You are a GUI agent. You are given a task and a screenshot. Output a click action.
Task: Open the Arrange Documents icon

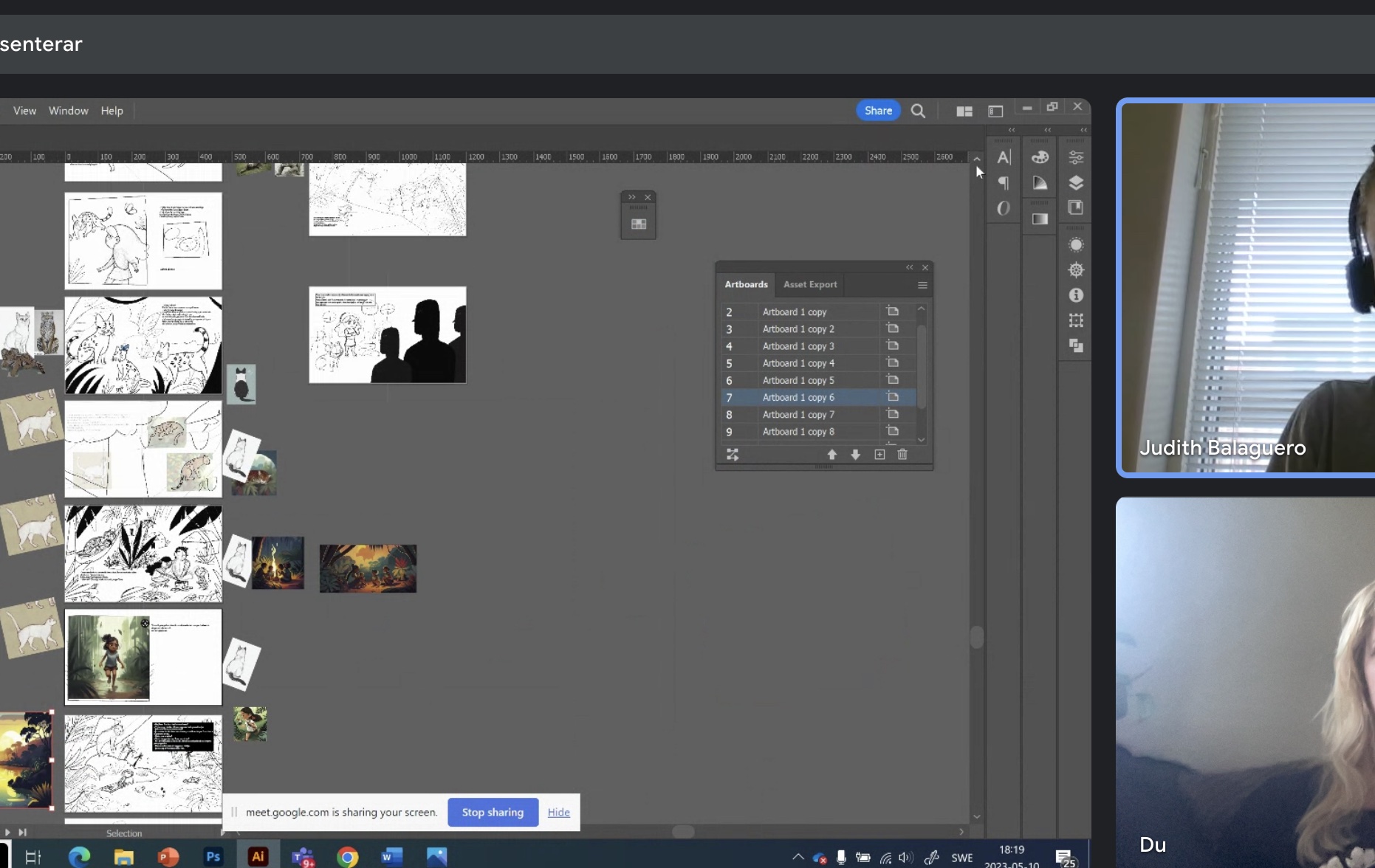964,111
